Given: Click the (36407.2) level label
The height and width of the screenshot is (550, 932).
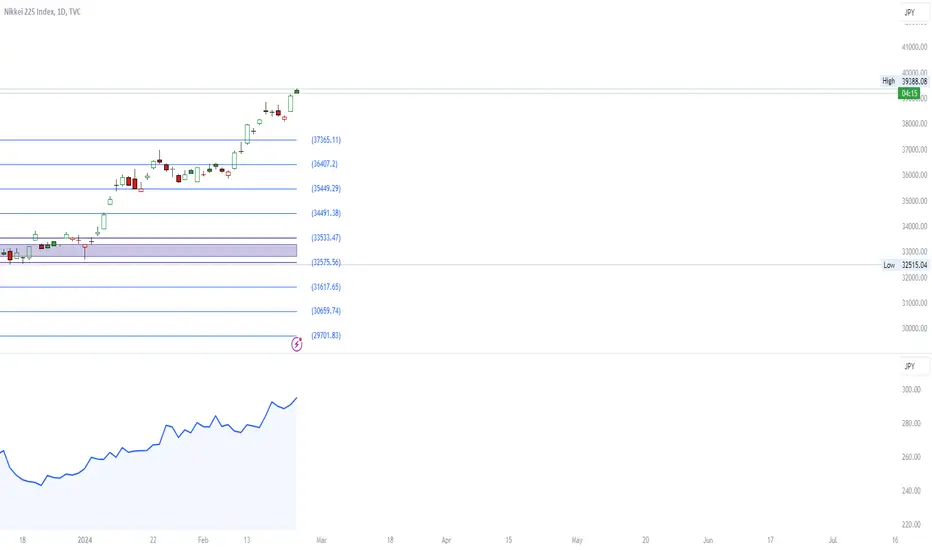Looking at the screenshot, I should click(325, 164).
